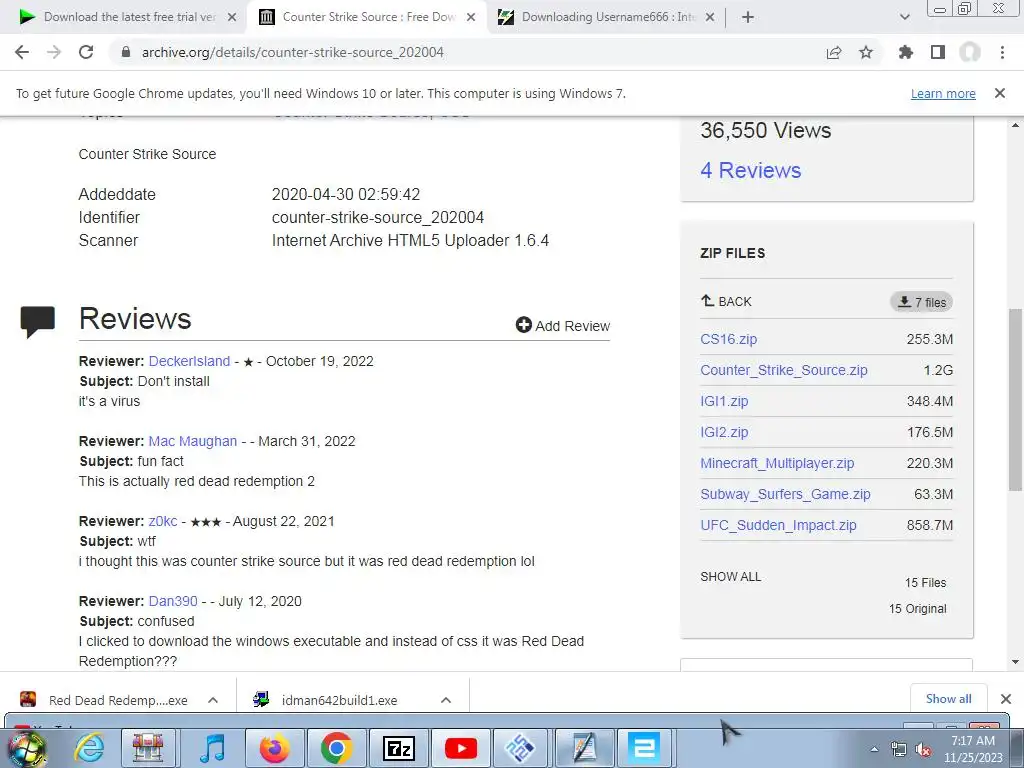This screenshot has height=768, width=1024.
Task: Switch to the Counter Strike Source tab
Action: click(368, 18)
